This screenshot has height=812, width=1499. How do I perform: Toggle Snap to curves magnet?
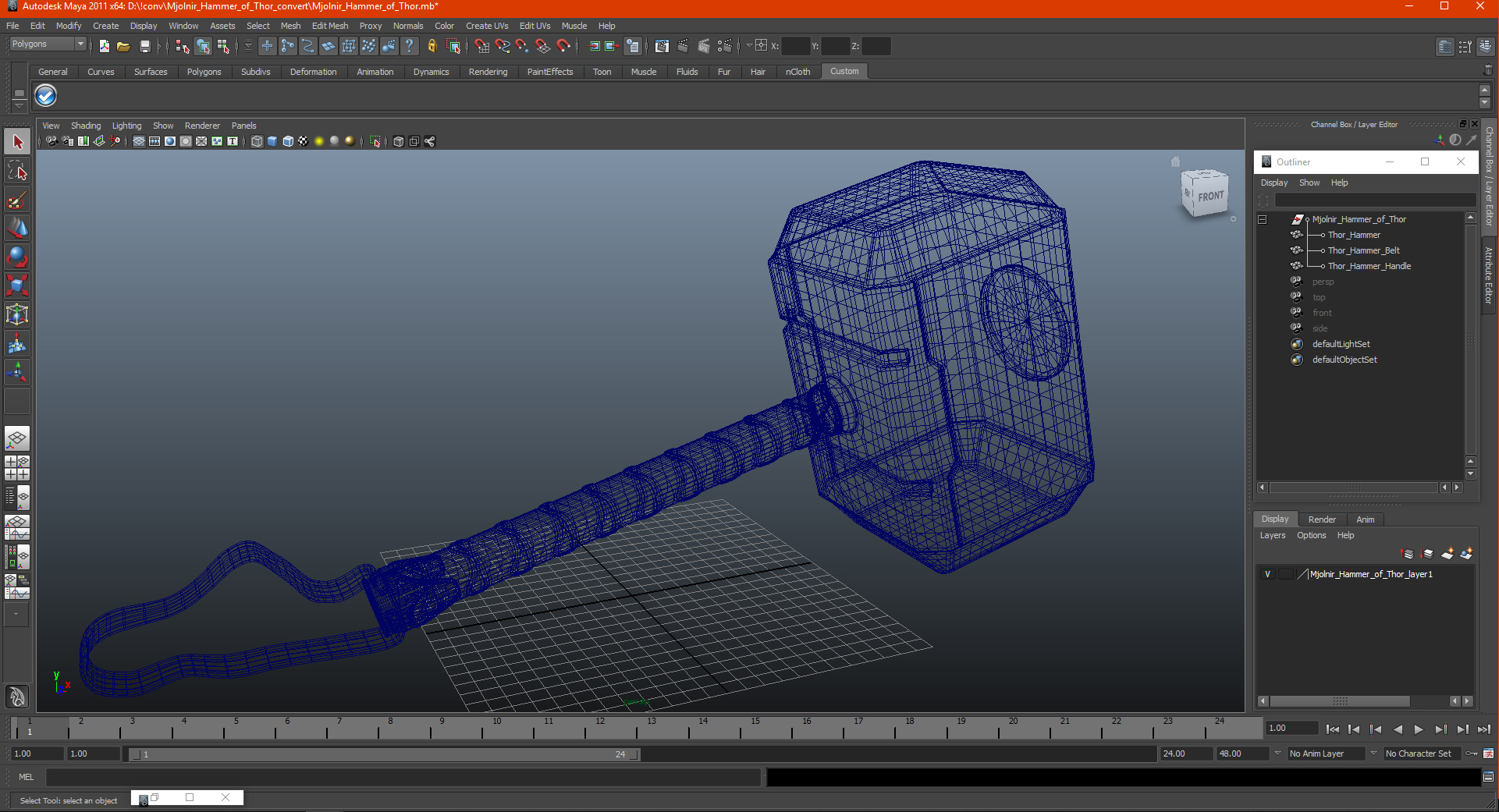point(503,46)
